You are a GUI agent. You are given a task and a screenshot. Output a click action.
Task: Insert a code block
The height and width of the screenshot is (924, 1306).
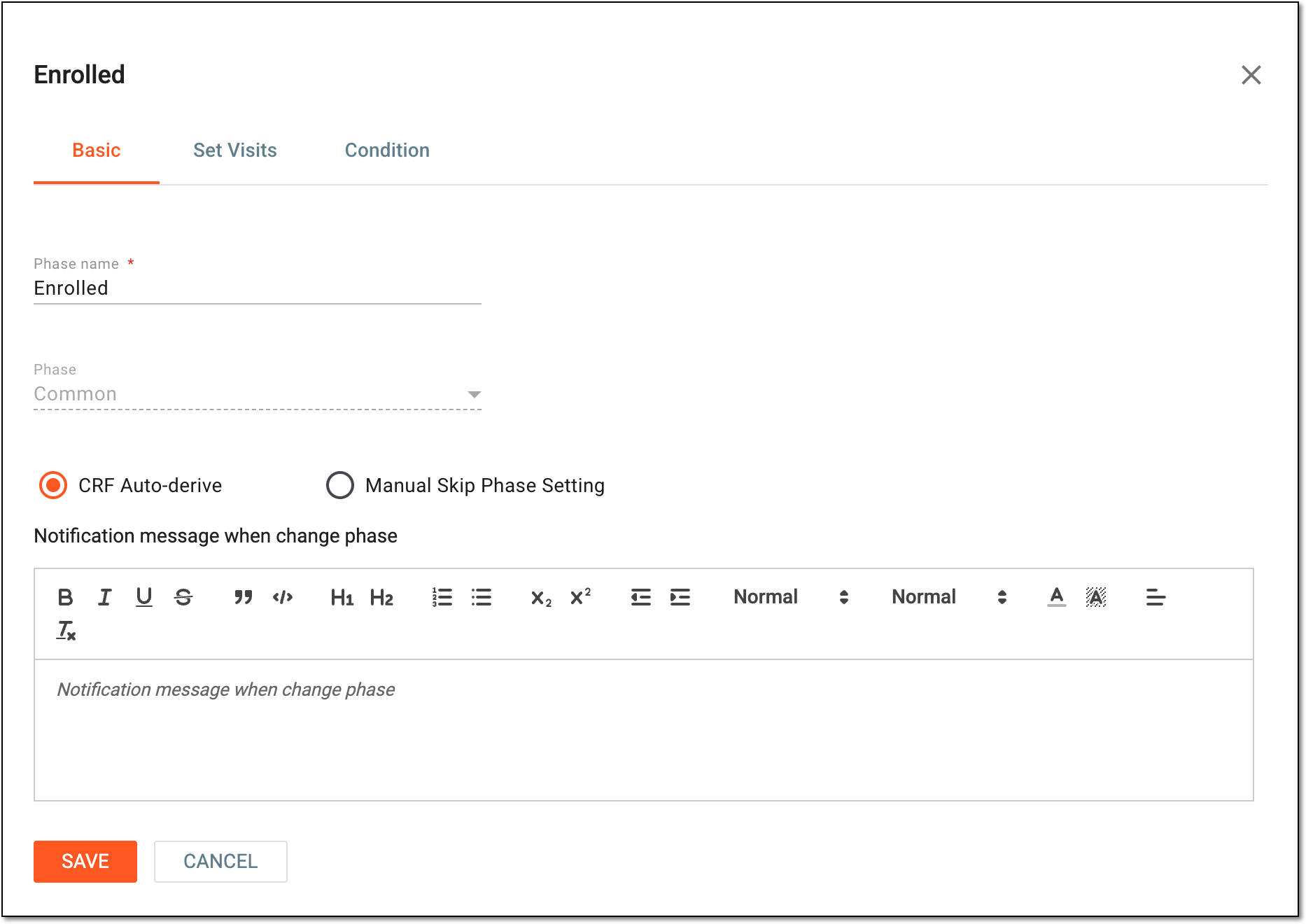[x=283, y=597]
